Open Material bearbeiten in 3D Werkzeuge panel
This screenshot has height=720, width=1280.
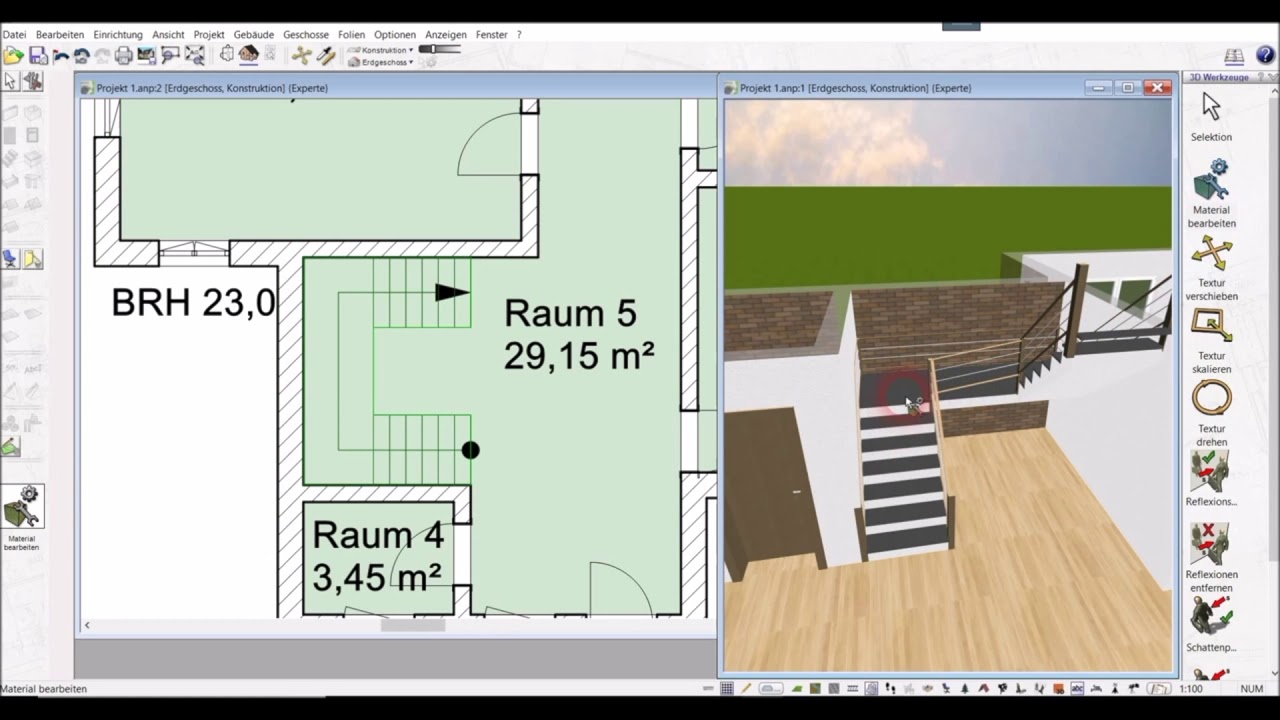1211,180
